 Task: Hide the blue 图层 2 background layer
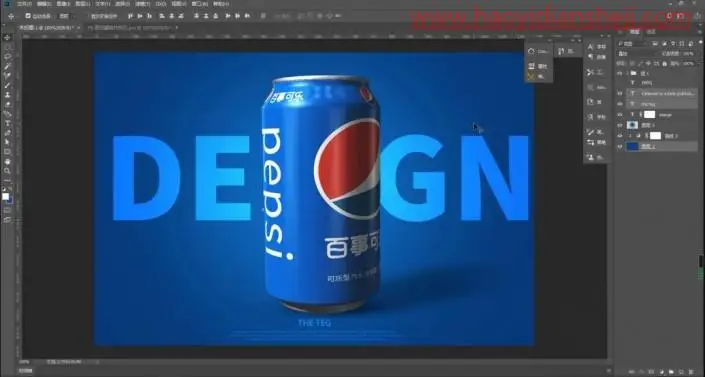[x=620, y=146]
